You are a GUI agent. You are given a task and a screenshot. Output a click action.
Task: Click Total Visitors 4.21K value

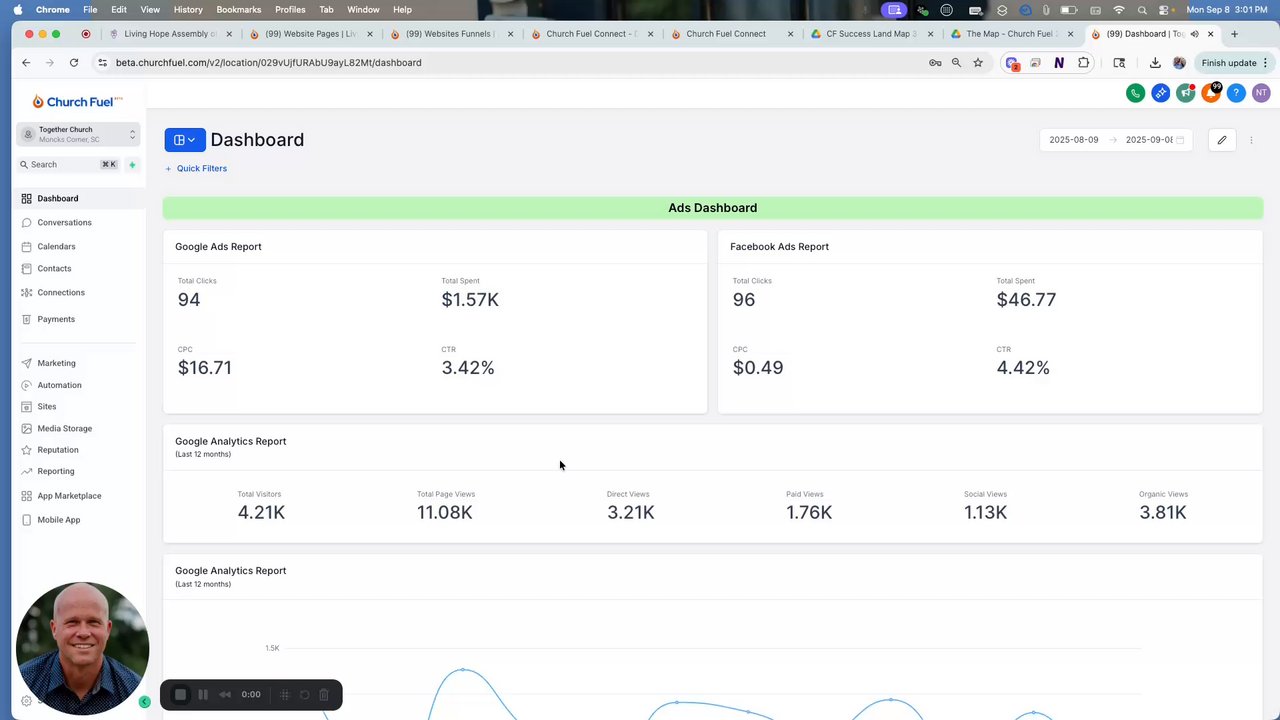click(x=261, y=512)
